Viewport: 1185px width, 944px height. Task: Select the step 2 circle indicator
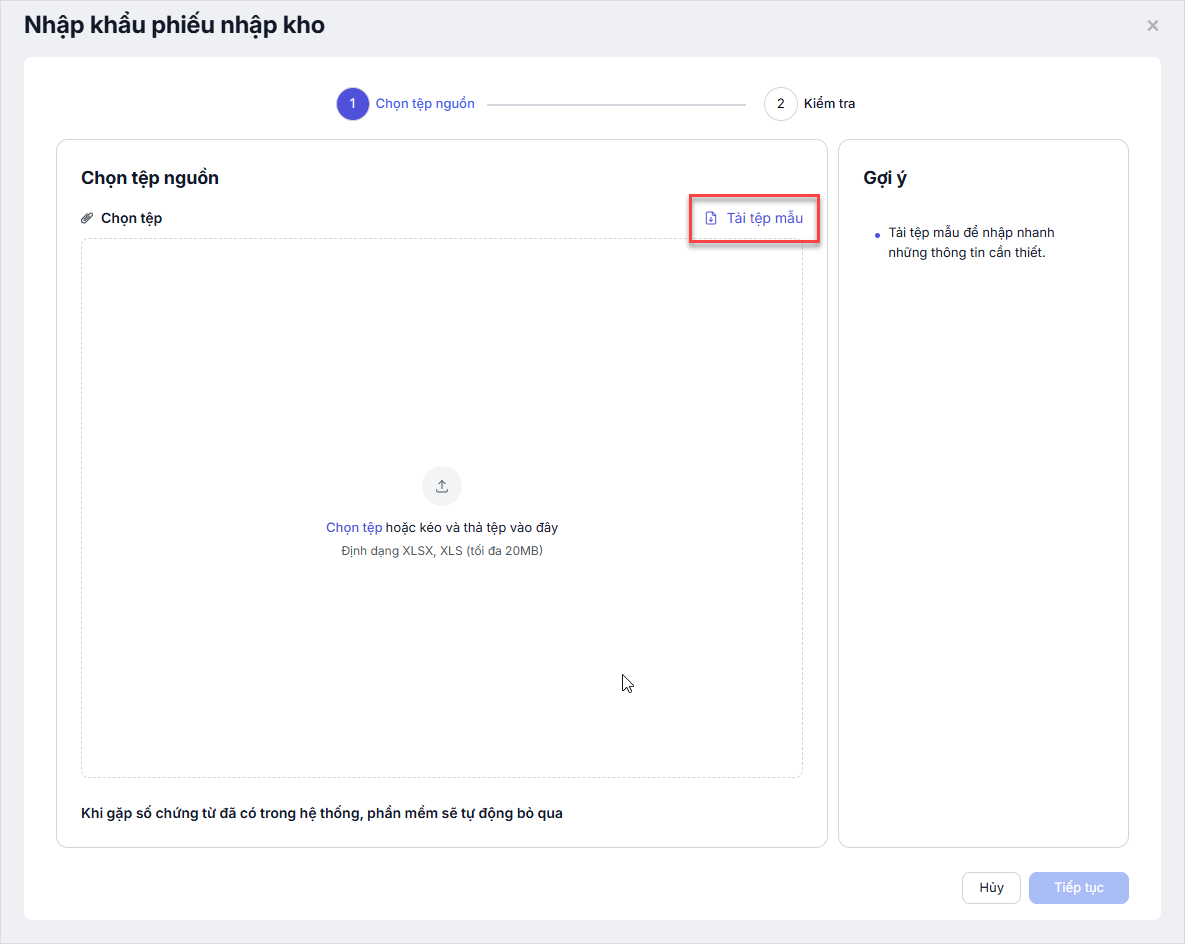[780, 104]
